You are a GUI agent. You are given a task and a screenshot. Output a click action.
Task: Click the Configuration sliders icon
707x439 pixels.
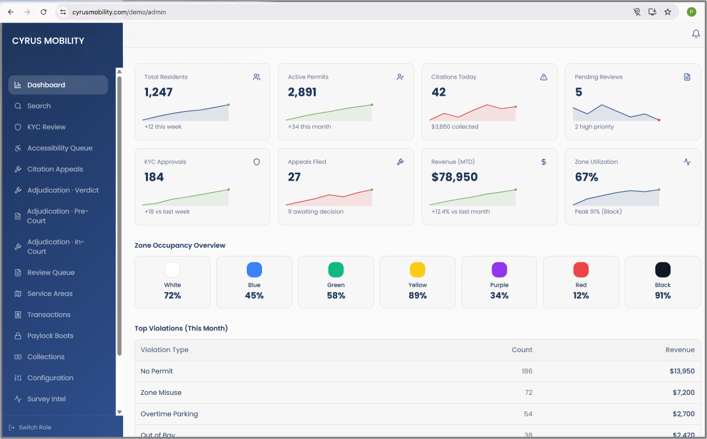click(18, 378)
